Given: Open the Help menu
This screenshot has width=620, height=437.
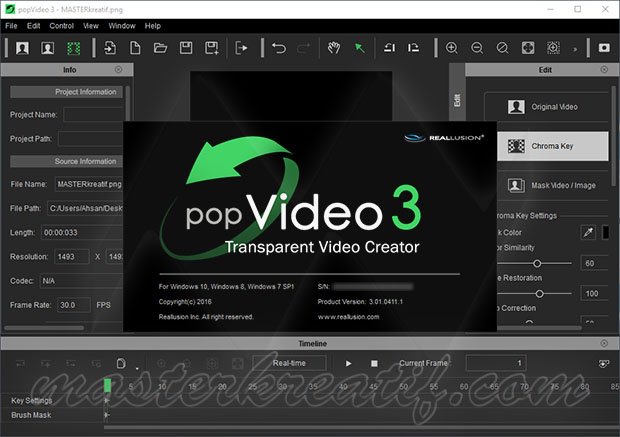Looking at the screenshot, I should (153, 26).
